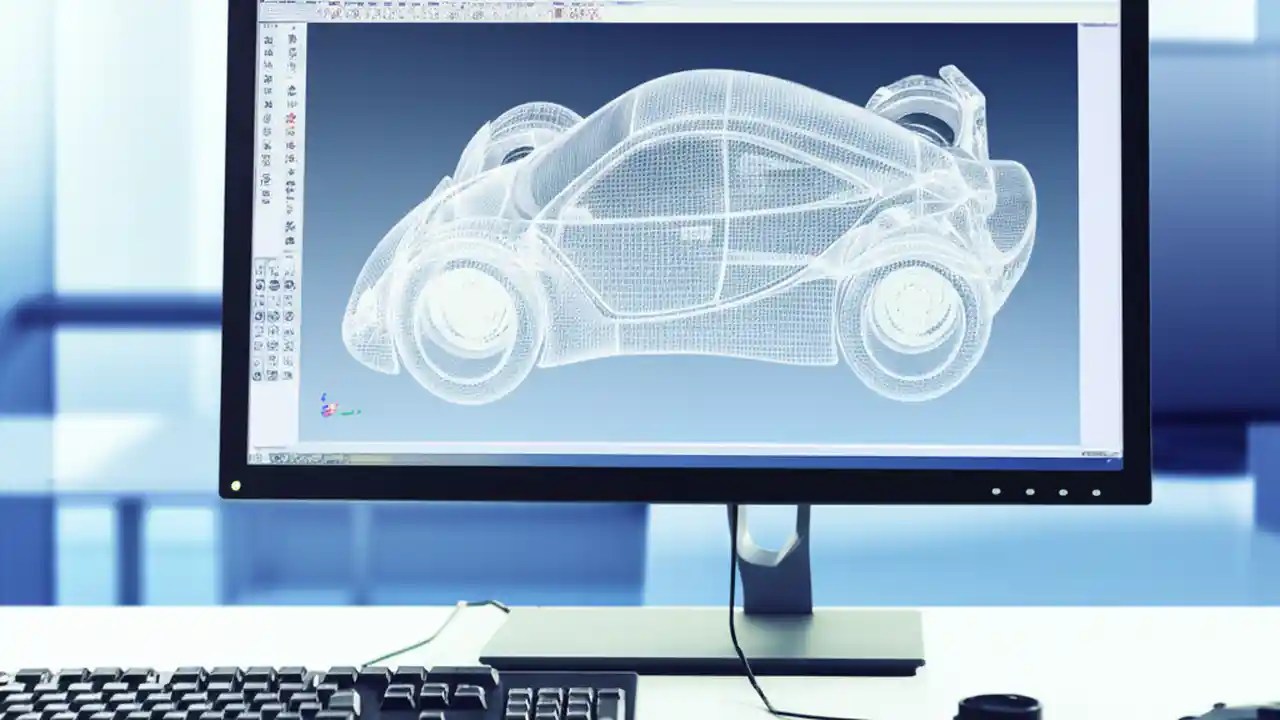Screen dimensions: 1280x720
Task: Click the axis orientation triad indicator
Action: pos(330,405)
